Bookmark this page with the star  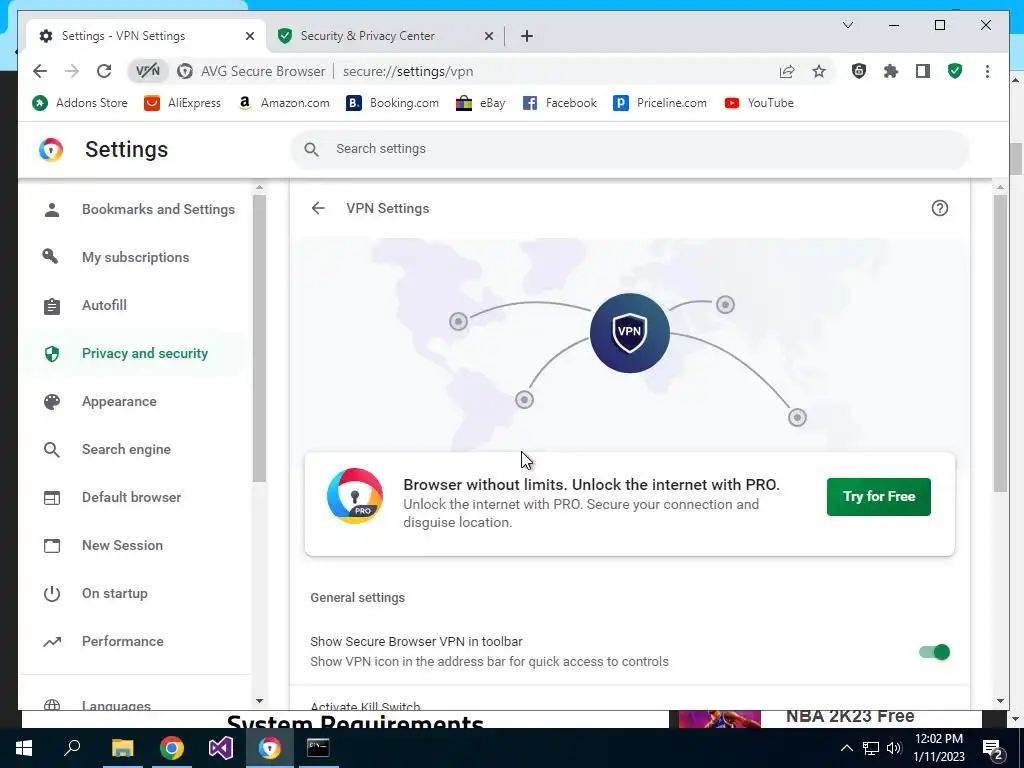pyautogui.click(x=819, y=71)
